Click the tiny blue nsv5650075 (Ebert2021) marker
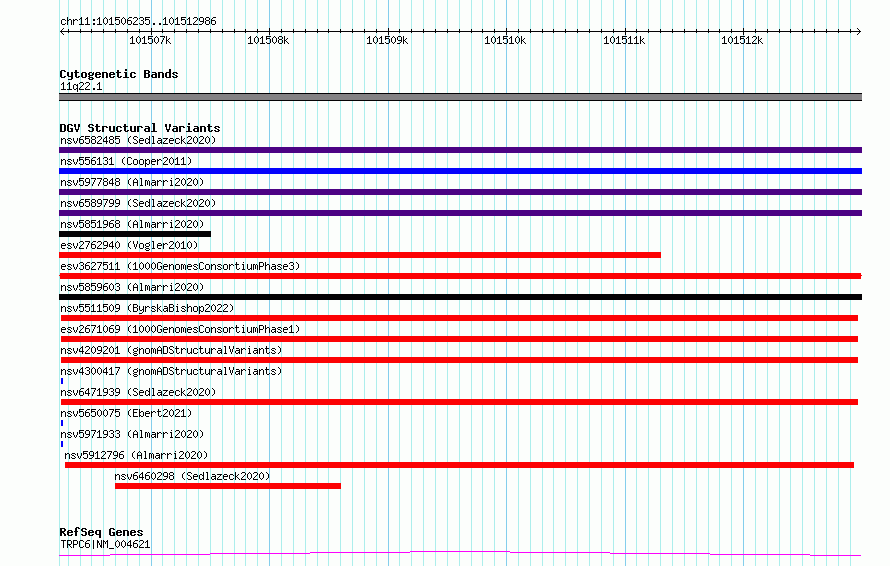890x566 pixels. [x=62, y=423]
